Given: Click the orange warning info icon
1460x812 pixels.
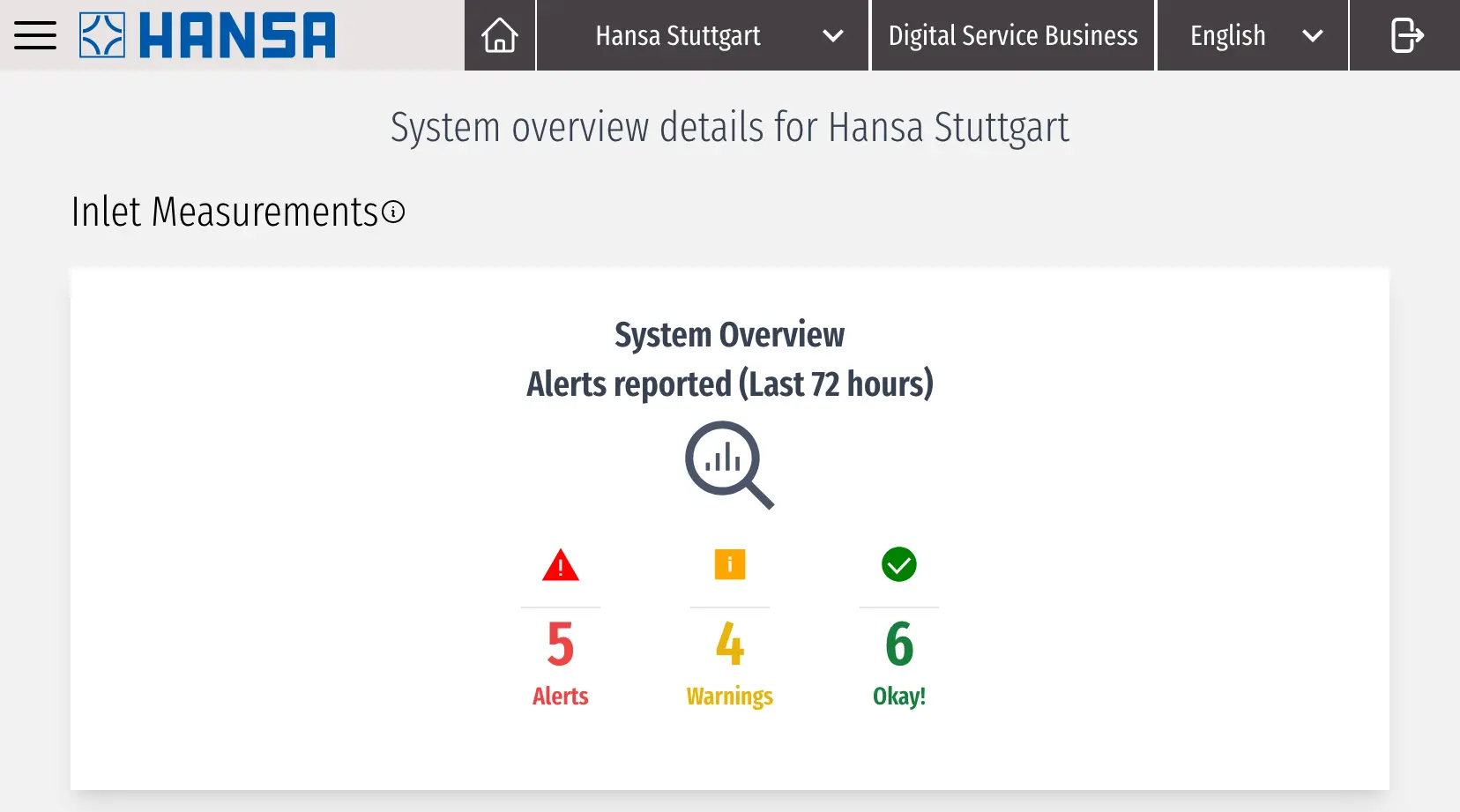Looking at the screenshot, I should (x=730, y=564).
